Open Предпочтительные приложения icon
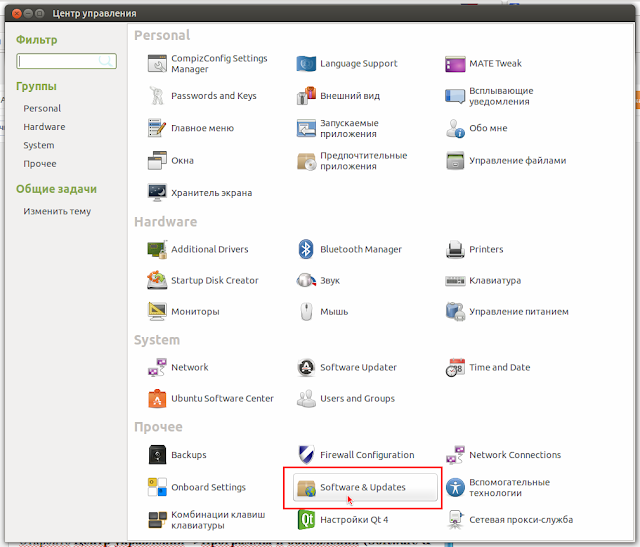640x547 pixels. 306,161
